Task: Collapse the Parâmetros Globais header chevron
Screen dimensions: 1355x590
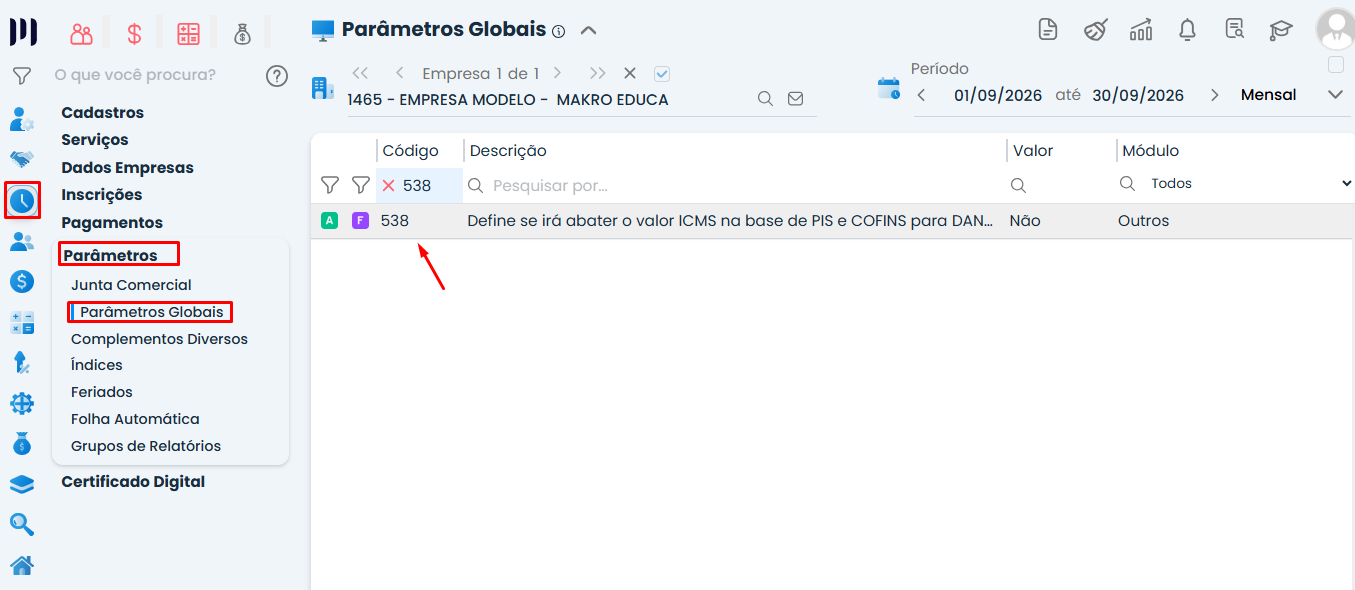Action: pos(589,30)
